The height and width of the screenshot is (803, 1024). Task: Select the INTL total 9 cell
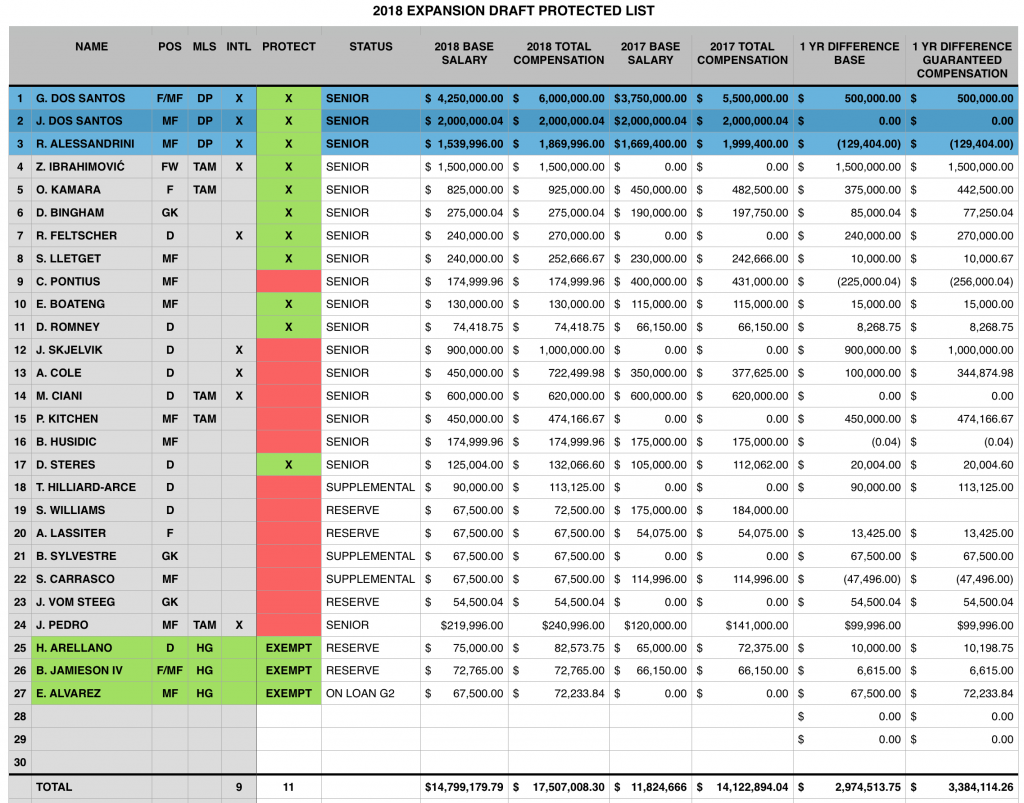point(238,787)
